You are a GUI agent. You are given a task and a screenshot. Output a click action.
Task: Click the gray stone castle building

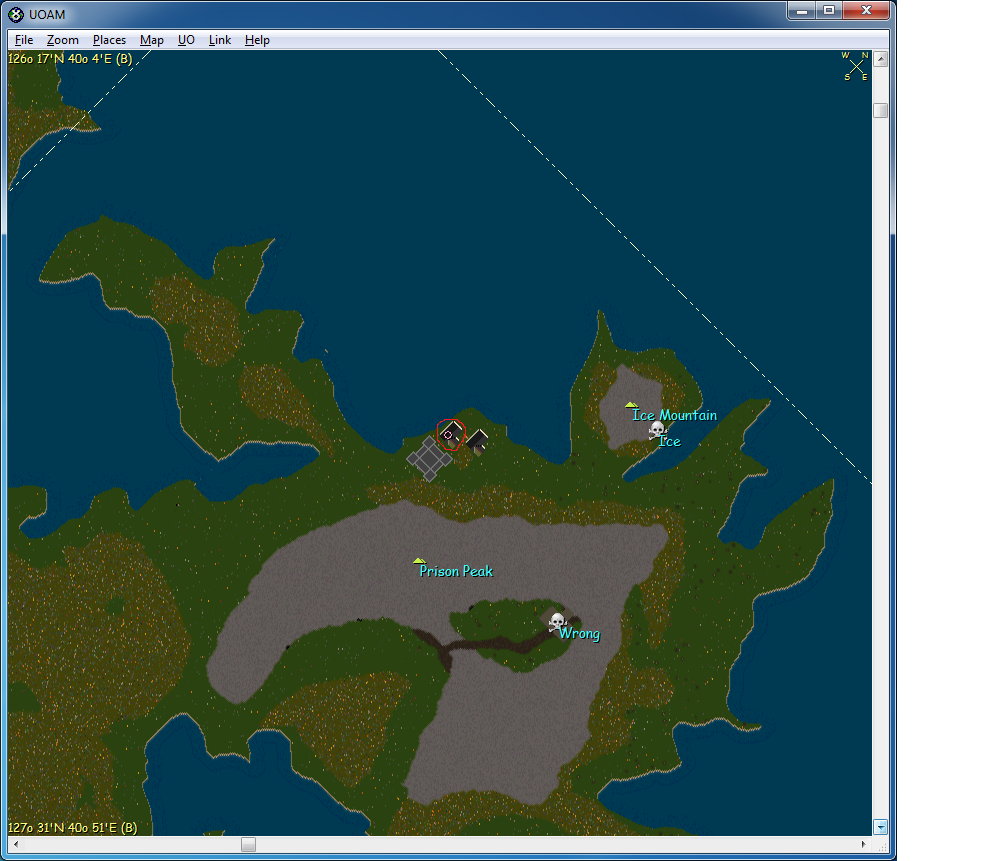429,459
